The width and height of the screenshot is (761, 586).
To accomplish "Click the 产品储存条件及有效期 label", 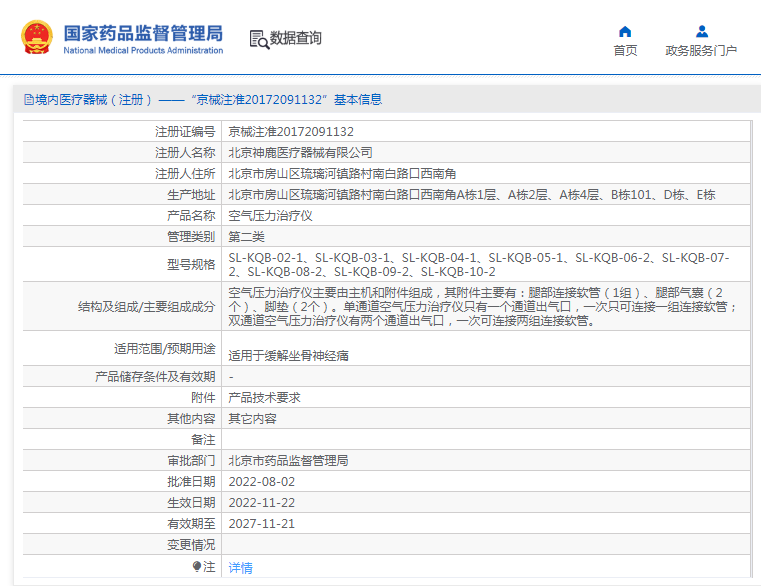I will point(155,376).
